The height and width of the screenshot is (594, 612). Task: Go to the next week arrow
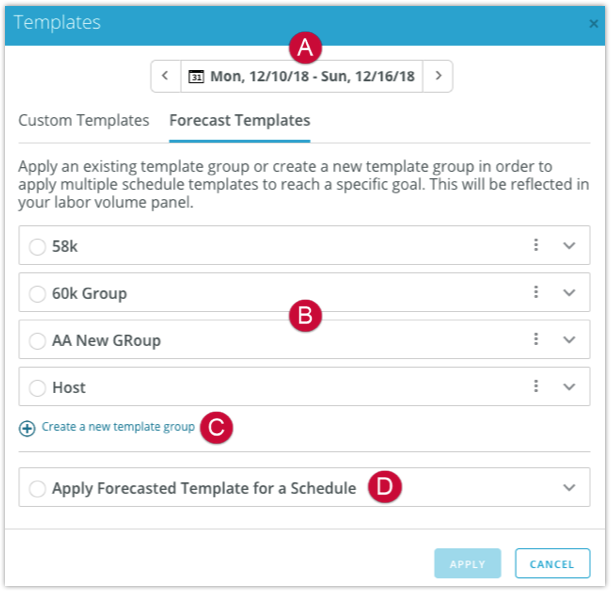click(438, 76)
